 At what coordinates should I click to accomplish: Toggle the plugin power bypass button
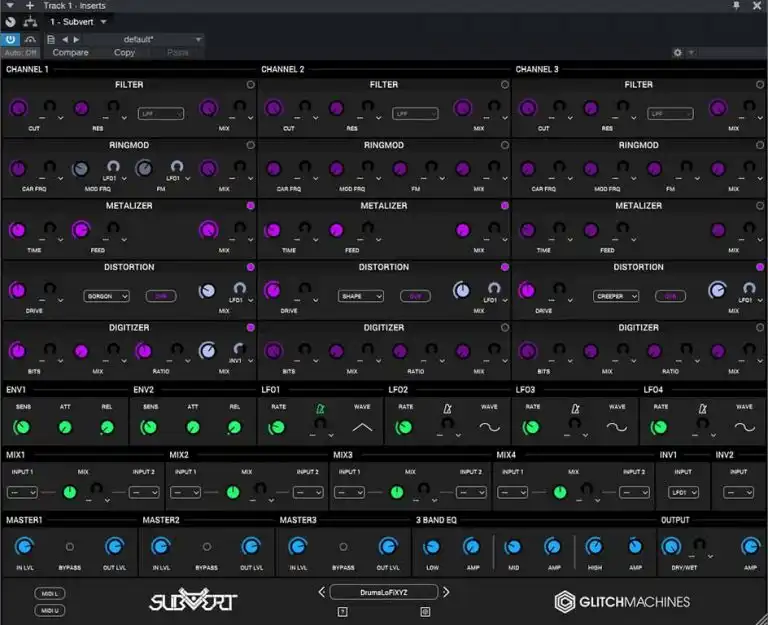10,39
